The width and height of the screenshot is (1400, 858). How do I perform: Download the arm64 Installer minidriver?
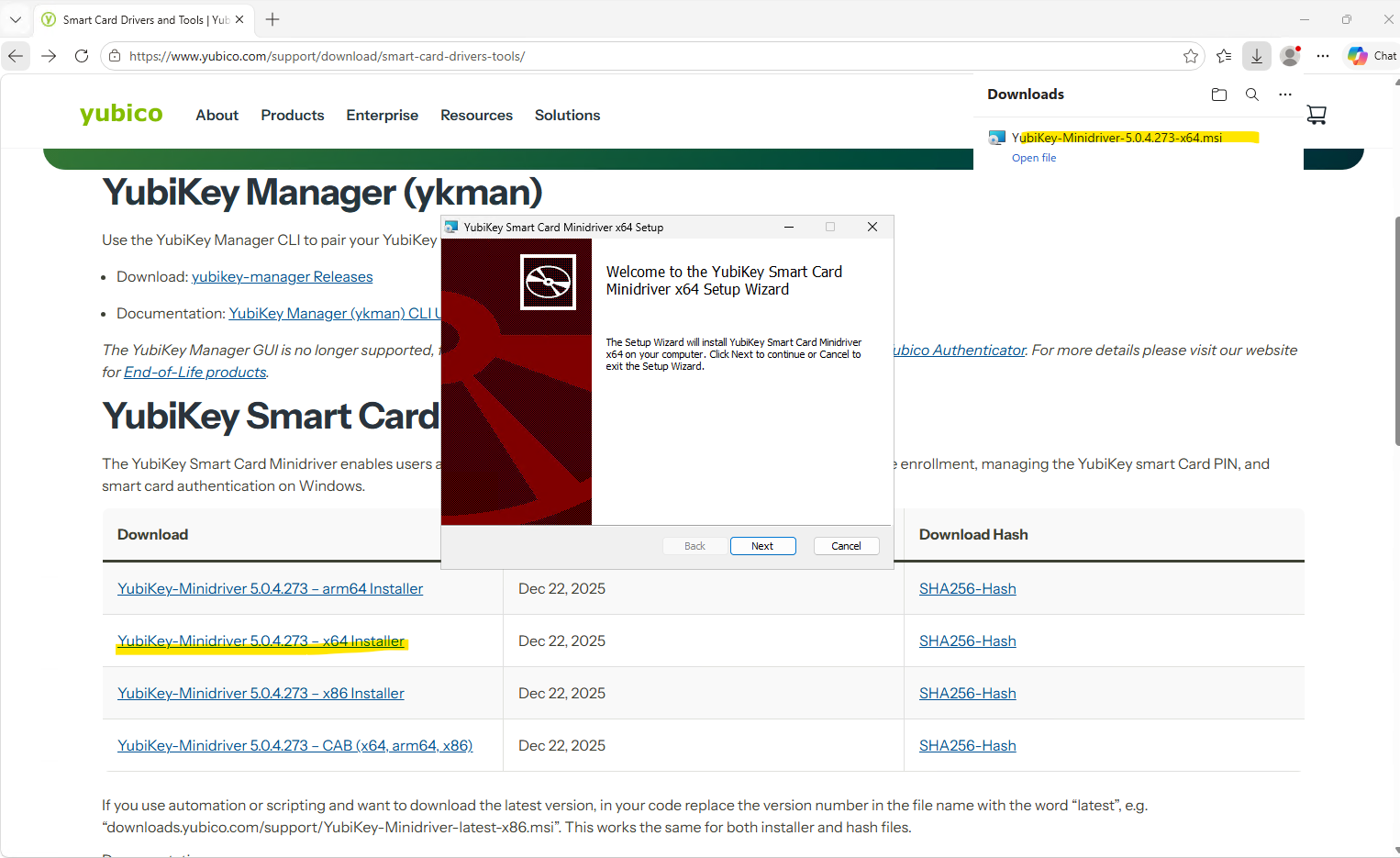pyautogui.click(x=271, y=589)
